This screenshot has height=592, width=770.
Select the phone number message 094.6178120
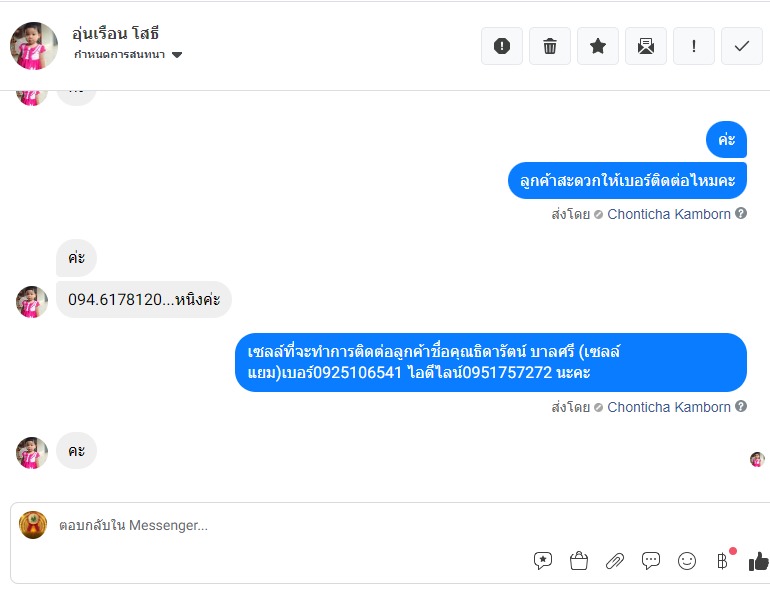[x=144, y=299]
